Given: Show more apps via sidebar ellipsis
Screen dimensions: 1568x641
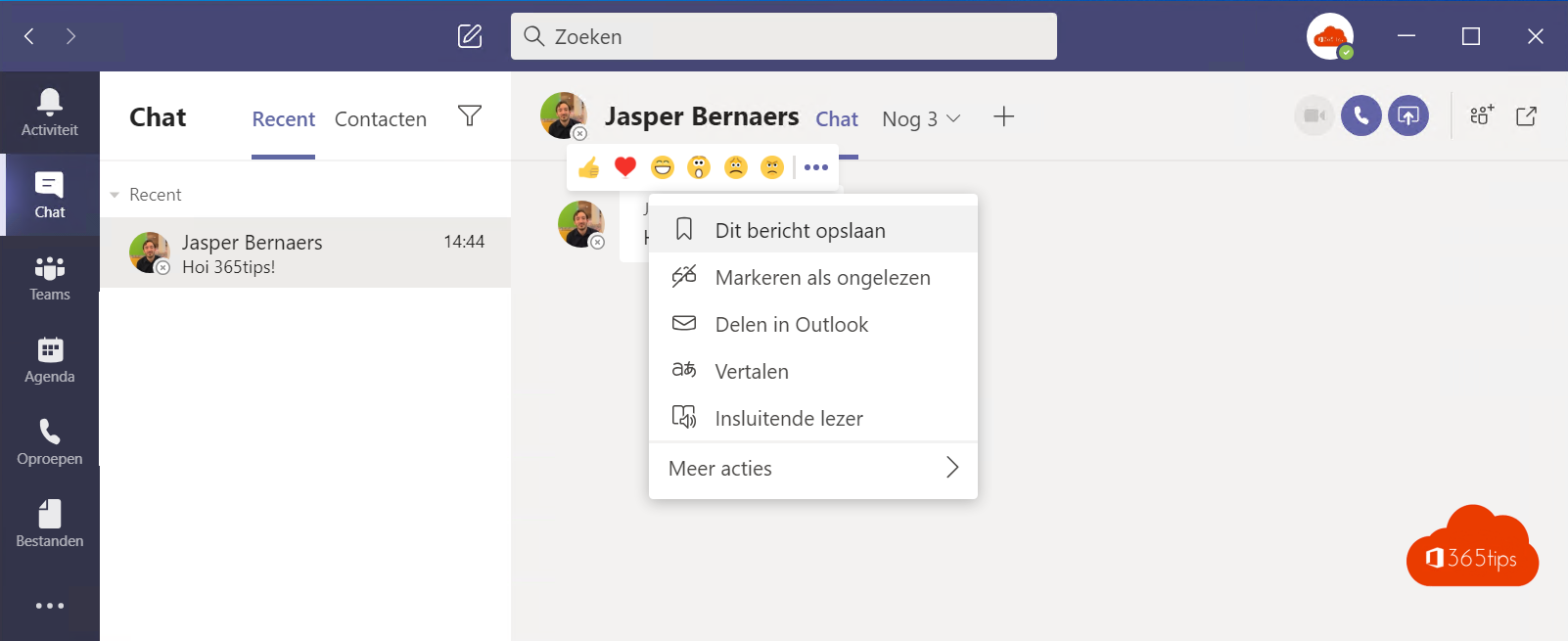Looking at the screenshot, I should tap(50, 606).
